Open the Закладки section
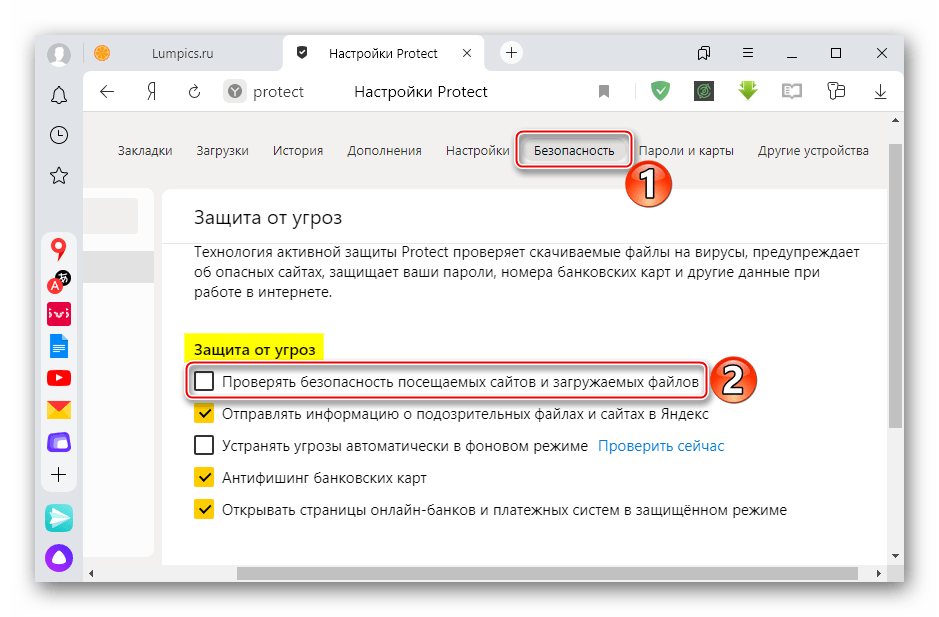This screenshot has width=939, height=617. pyautogui.click(x=145, y=151)
